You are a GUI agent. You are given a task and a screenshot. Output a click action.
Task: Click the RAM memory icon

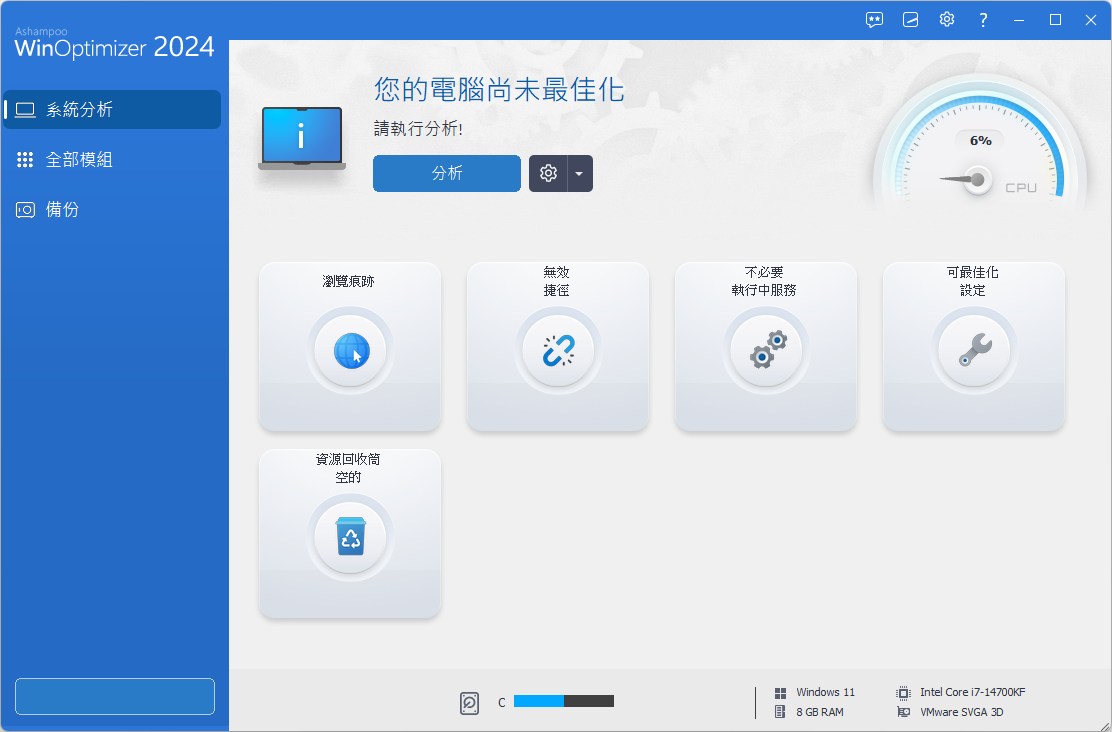[x=780, y=711]
